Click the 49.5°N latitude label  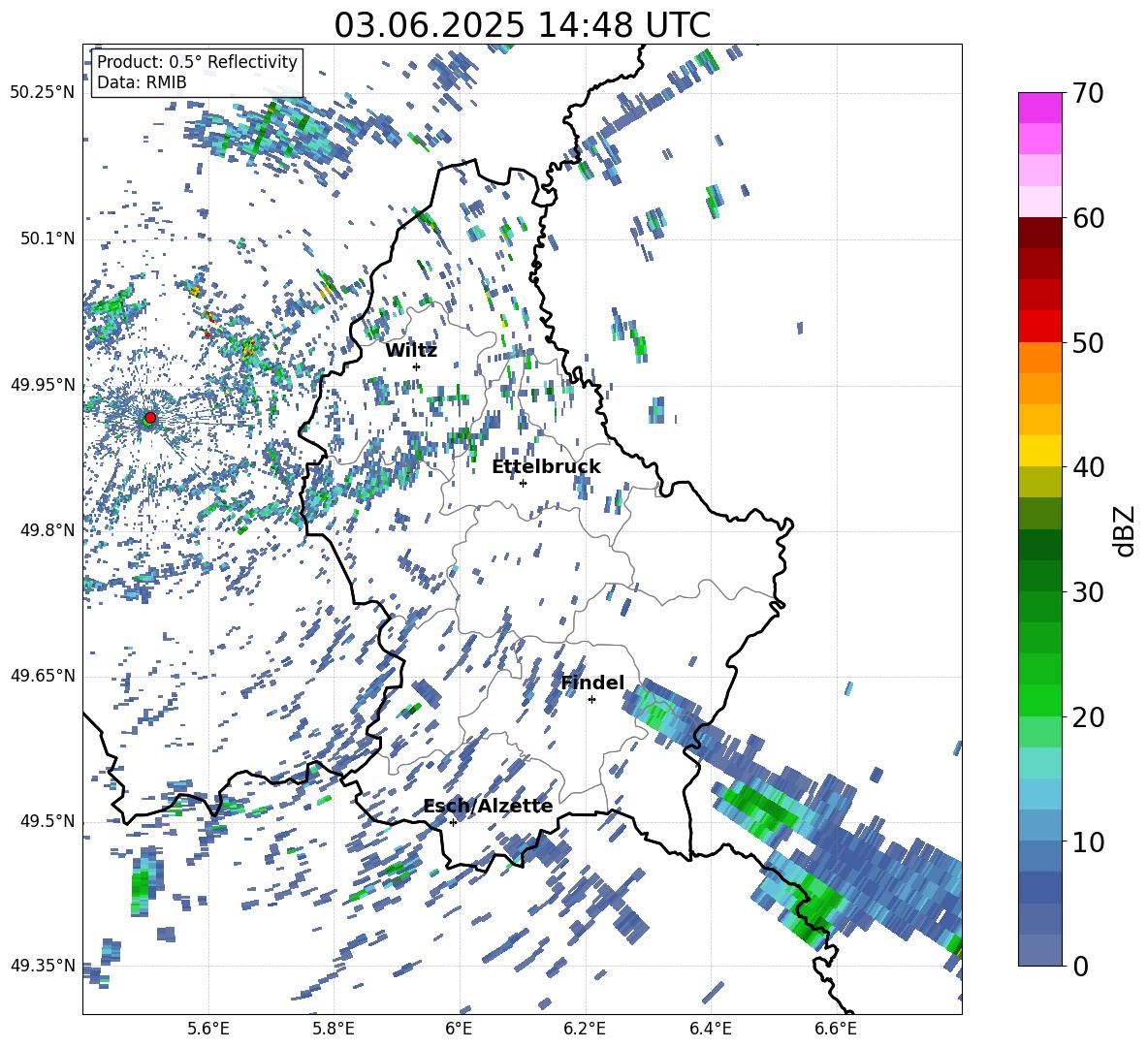(x=48, y=821)
